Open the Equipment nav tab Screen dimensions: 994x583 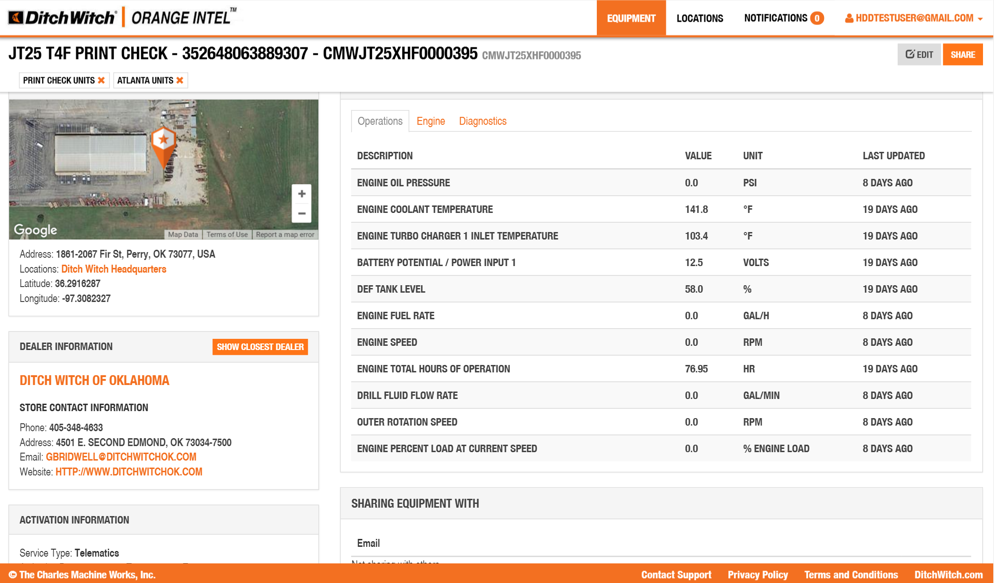pos(631,18)
